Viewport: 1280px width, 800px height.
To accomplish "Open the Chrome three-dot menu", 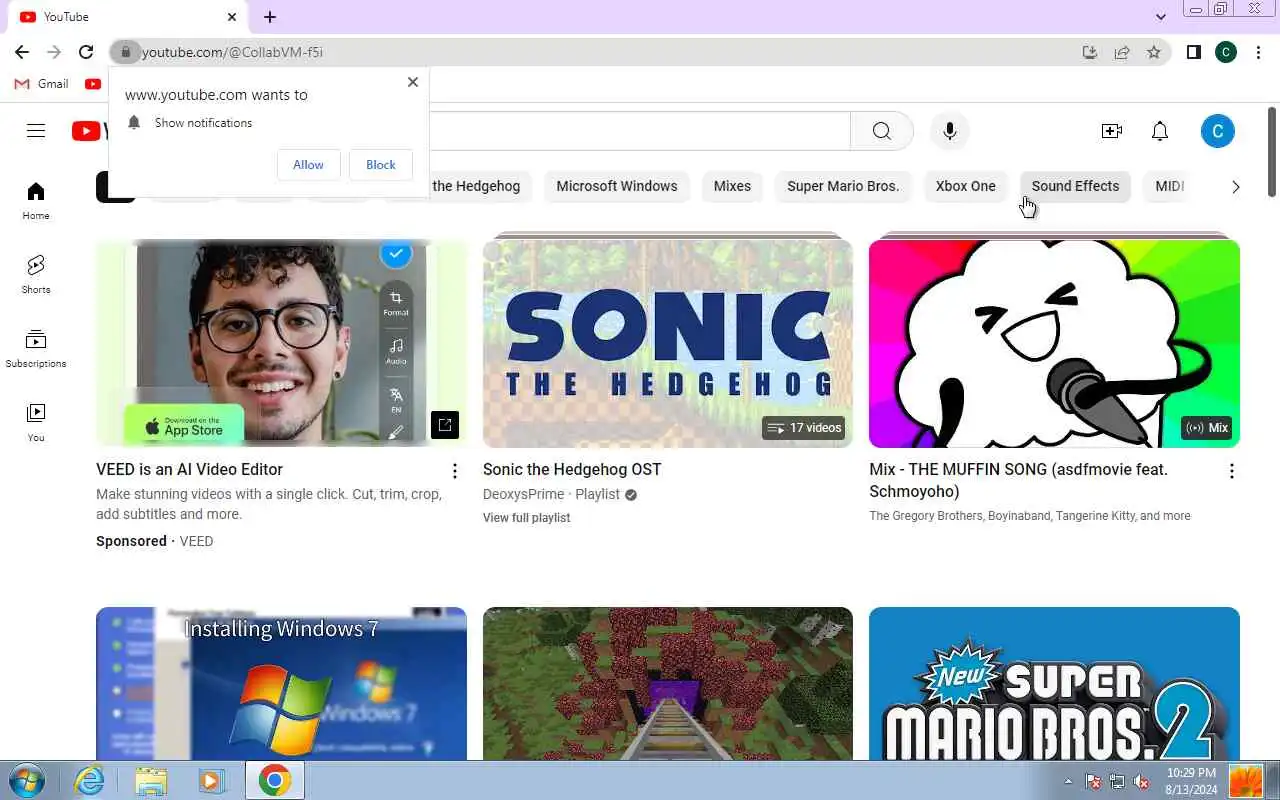I will 1258,52.
